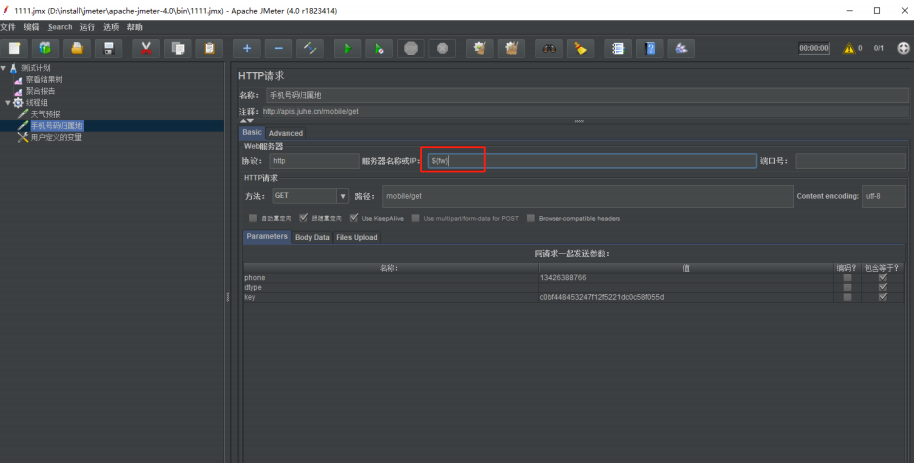Click the 值 column header
Viewport: 915px width, 463px height.
pos(686,268)
